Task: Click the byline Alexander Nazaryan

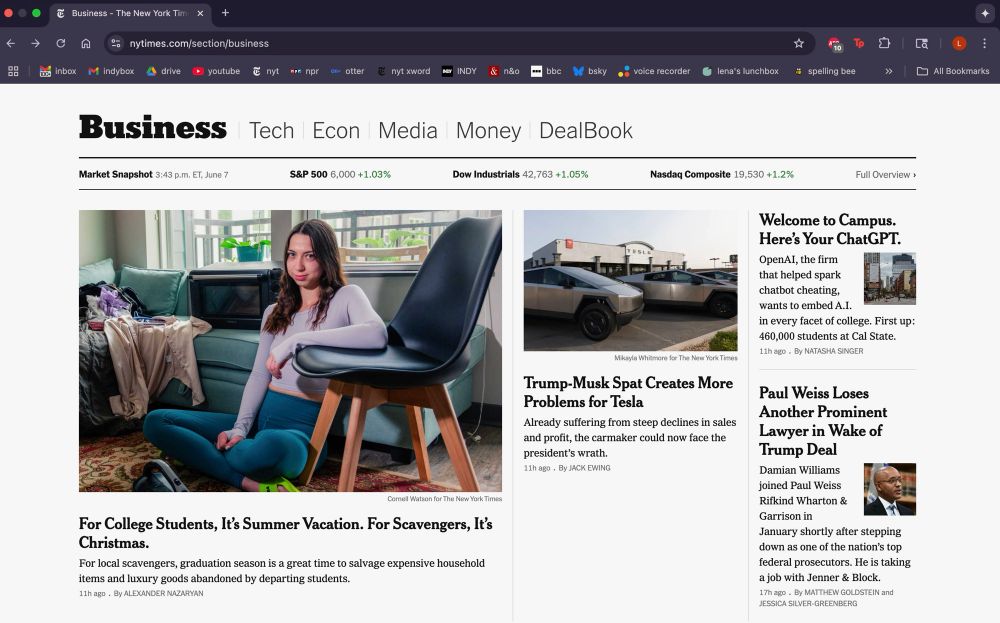Action: (x=163, y=594)
